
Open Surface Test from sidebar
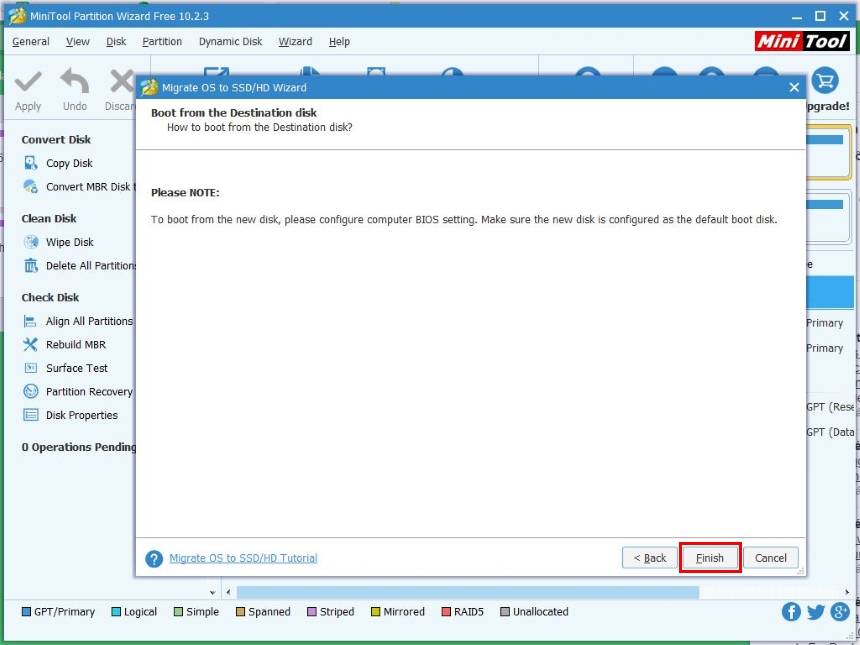(x=76, y=368)
